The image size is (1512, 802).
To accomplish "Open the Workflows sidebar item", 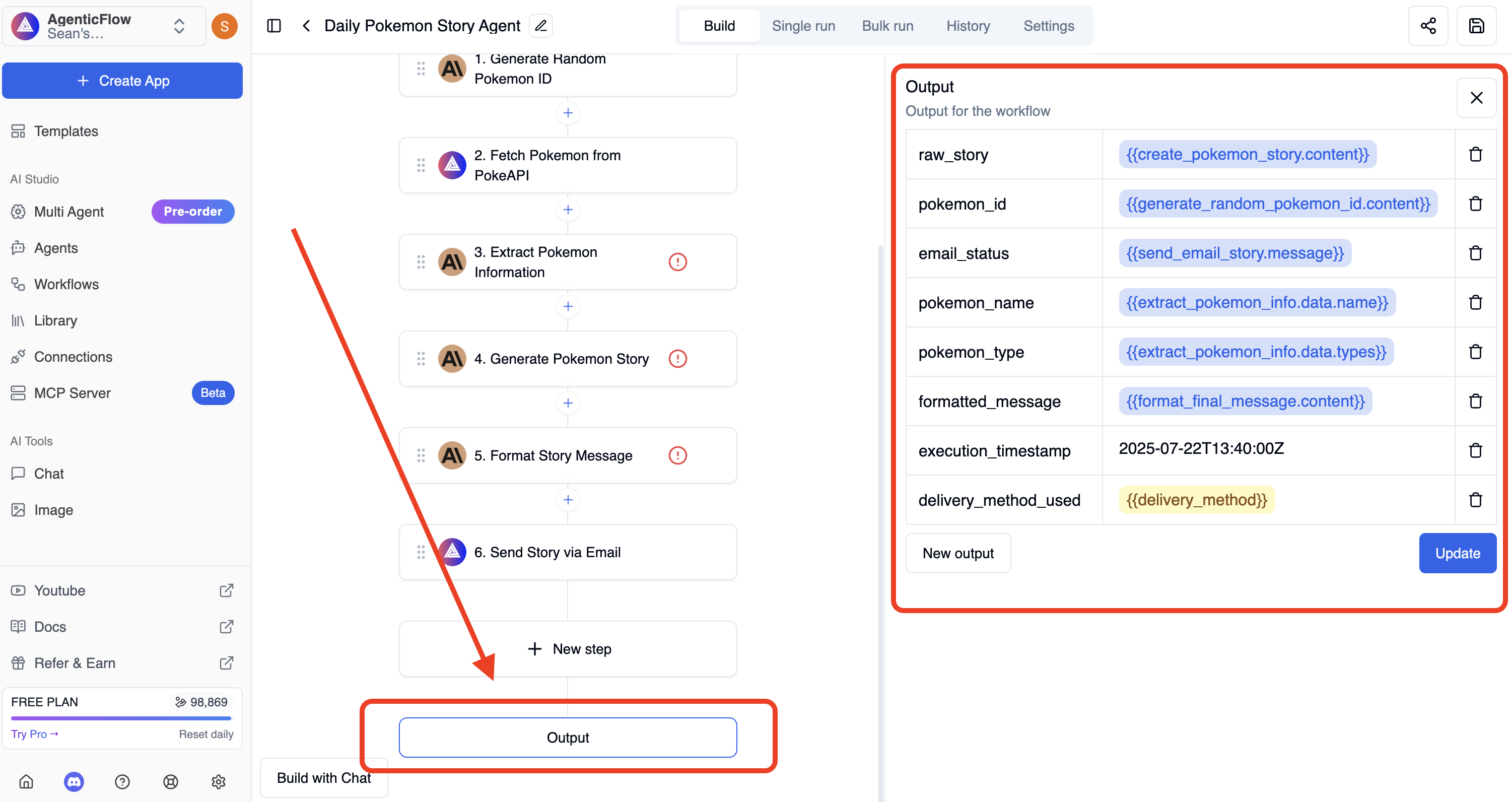I will click(66, 284).
